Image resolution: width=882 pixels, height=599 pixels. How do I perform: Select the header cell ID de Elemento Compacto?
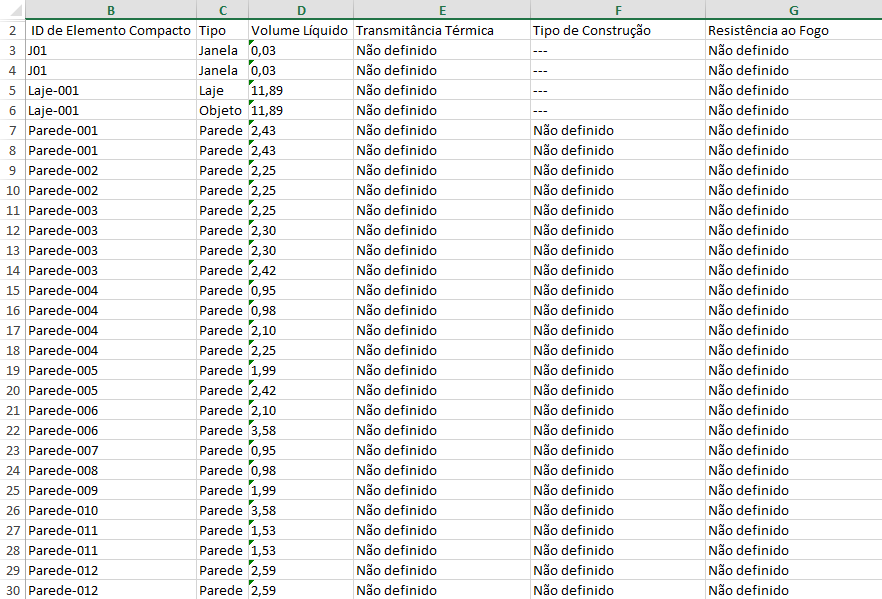point(111,31)
